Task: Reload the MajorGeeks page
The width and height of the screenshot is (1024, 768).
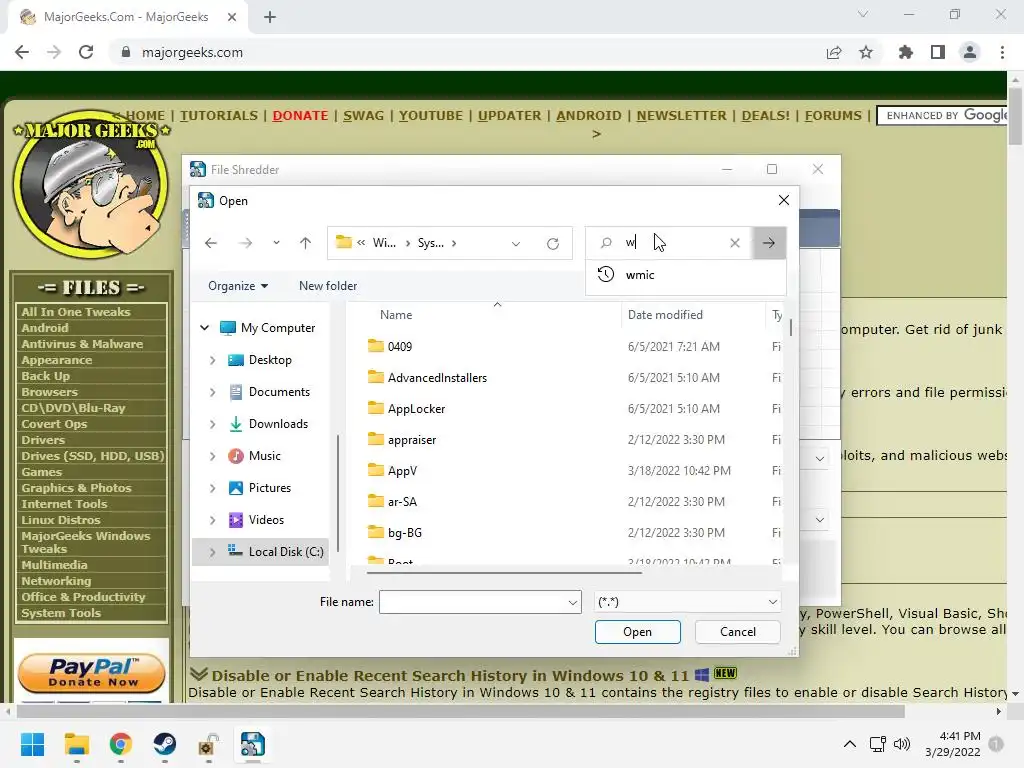Action: pos(86,52)
